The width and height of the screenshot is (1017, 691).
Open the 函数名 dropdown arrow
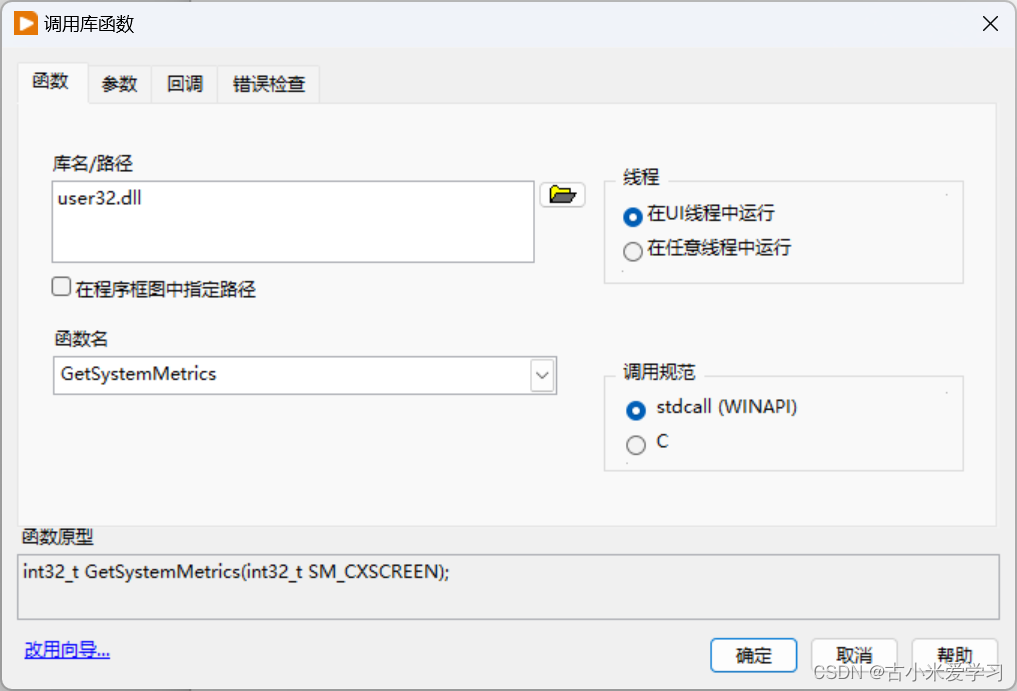pos(542,375)
